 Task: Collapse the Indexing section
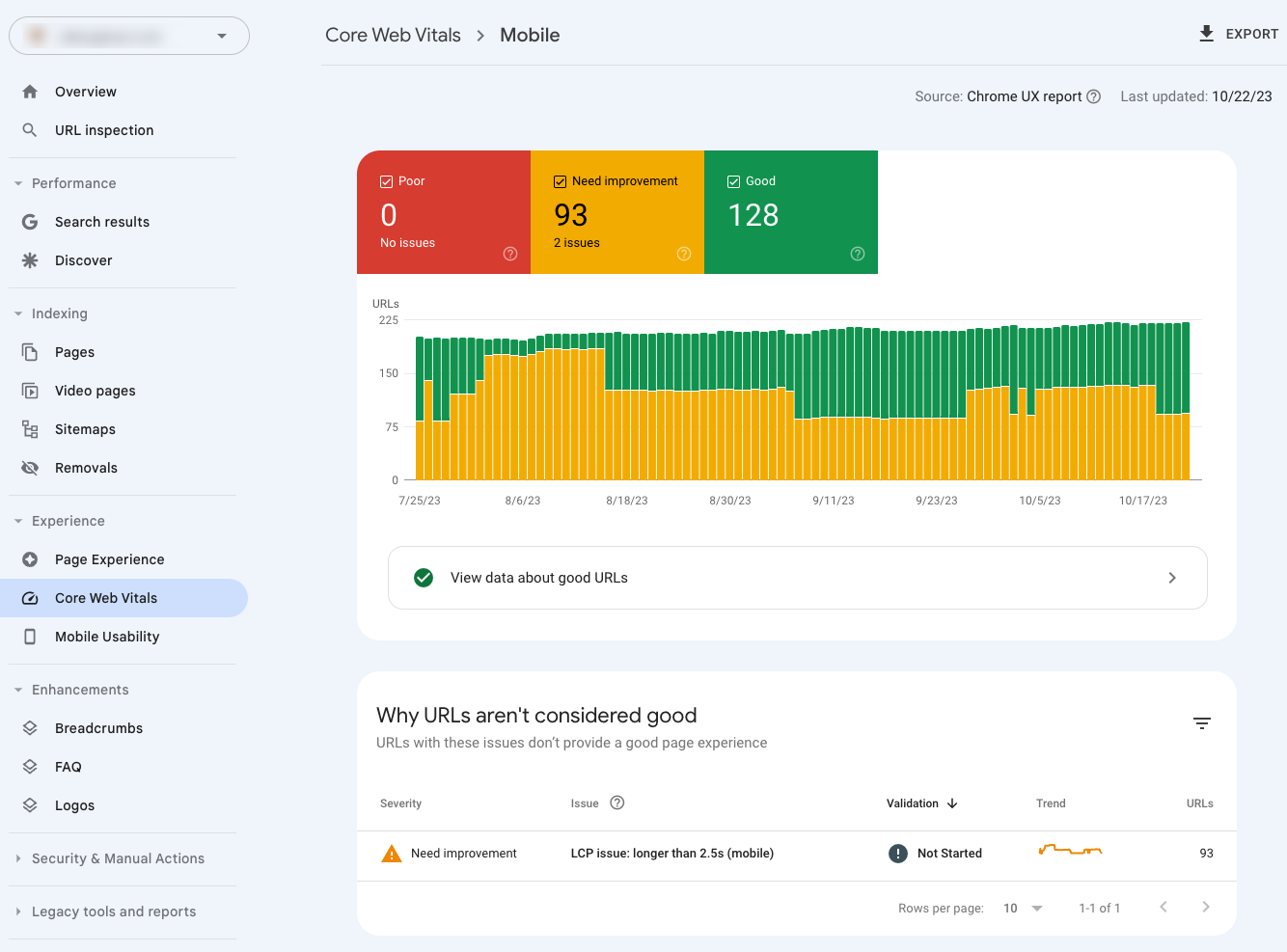(x=18, y=313)
